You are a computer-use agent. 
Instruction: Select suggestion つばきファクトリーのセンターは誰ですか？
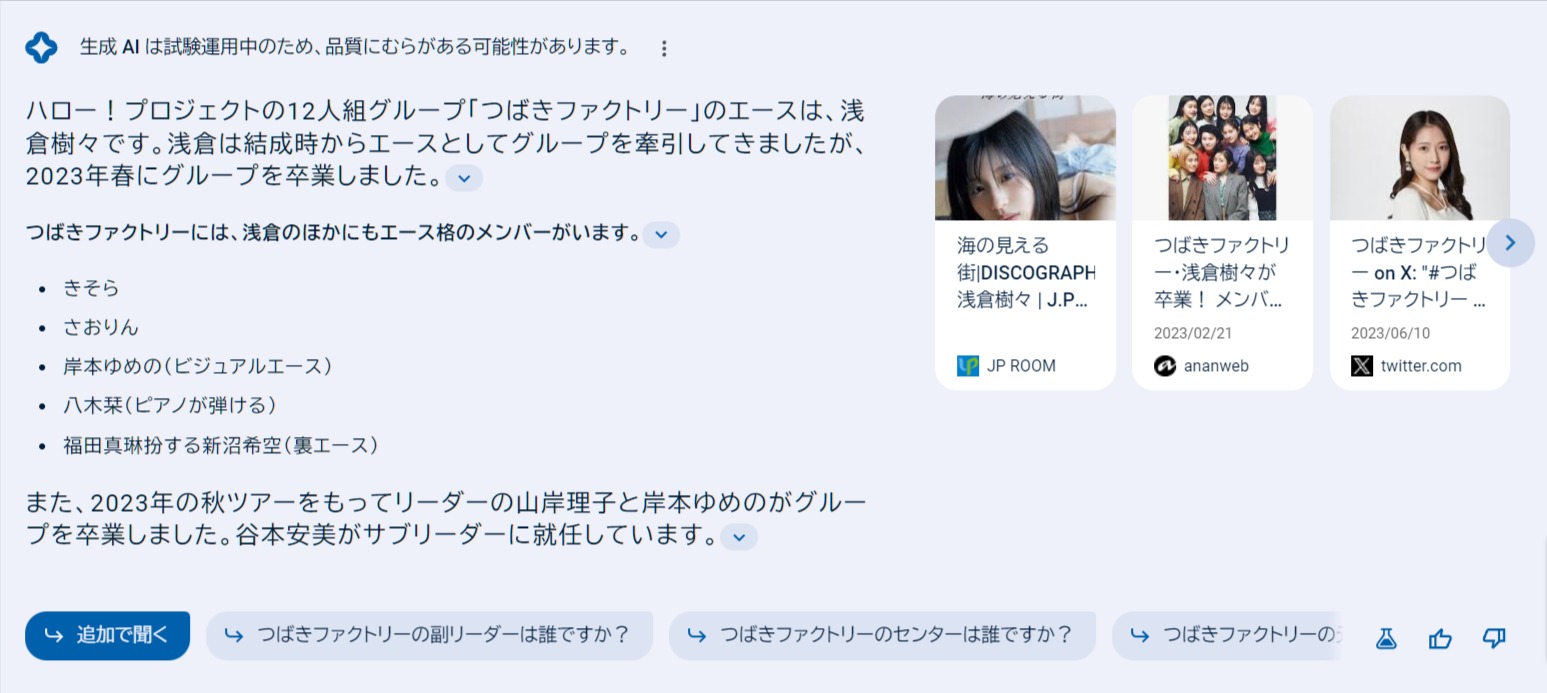coord(883,636)
